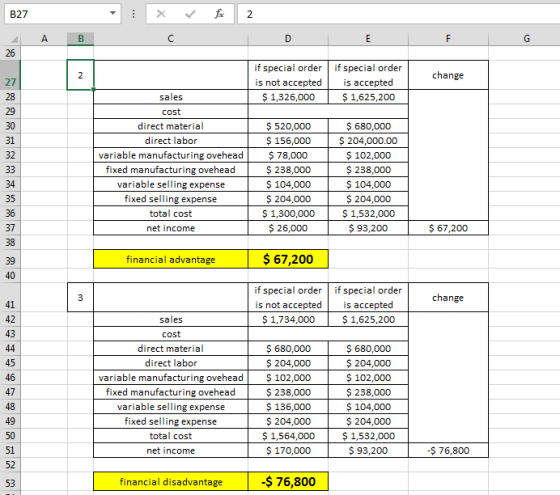Click net income $ 93,200 in row 37

tap(368, 228)
